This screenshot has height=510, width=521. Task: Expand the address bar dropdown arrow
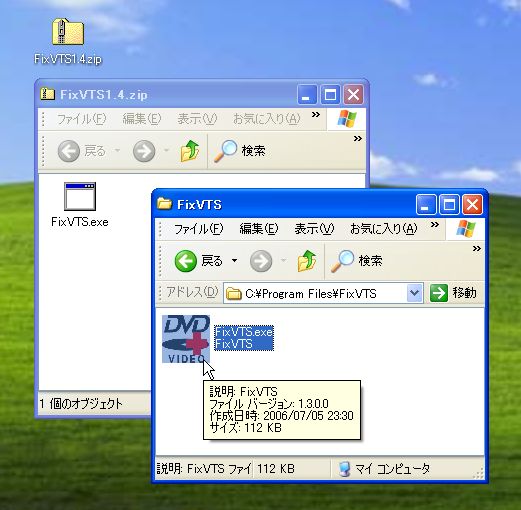(414, 293)
